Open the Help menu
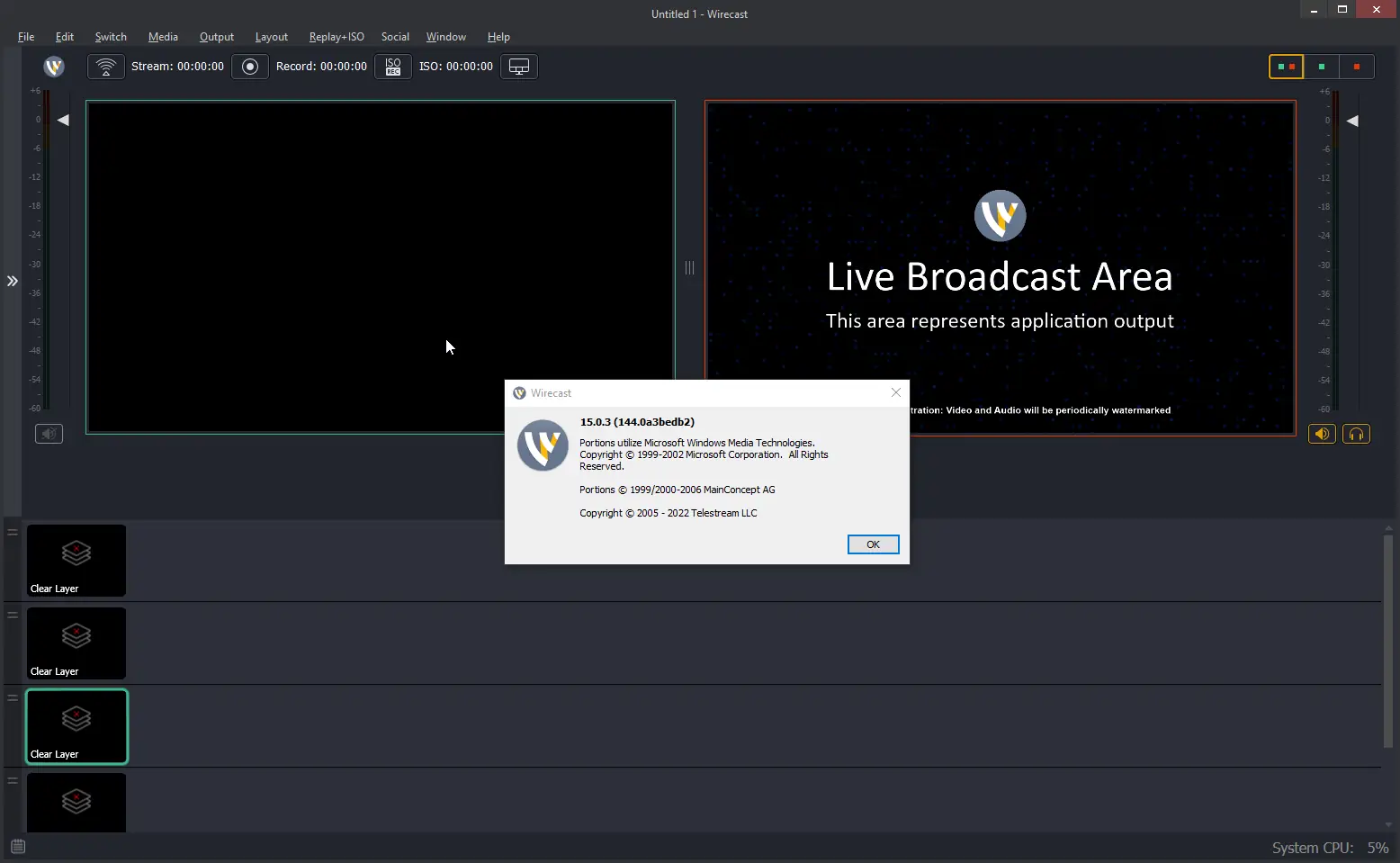 click(x=498, y=37)
